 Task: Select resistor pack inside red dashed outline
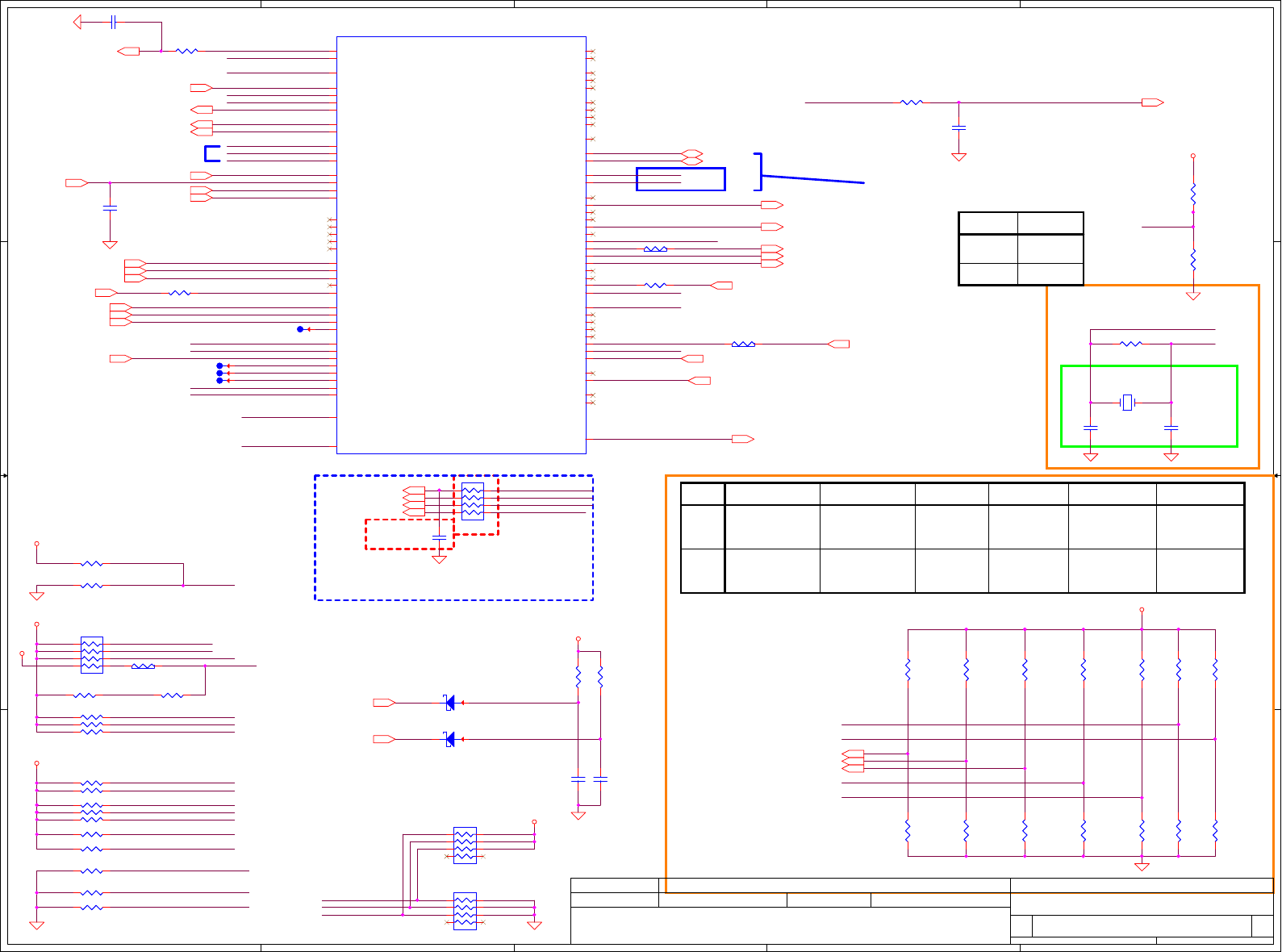click(x=473, y=501)
